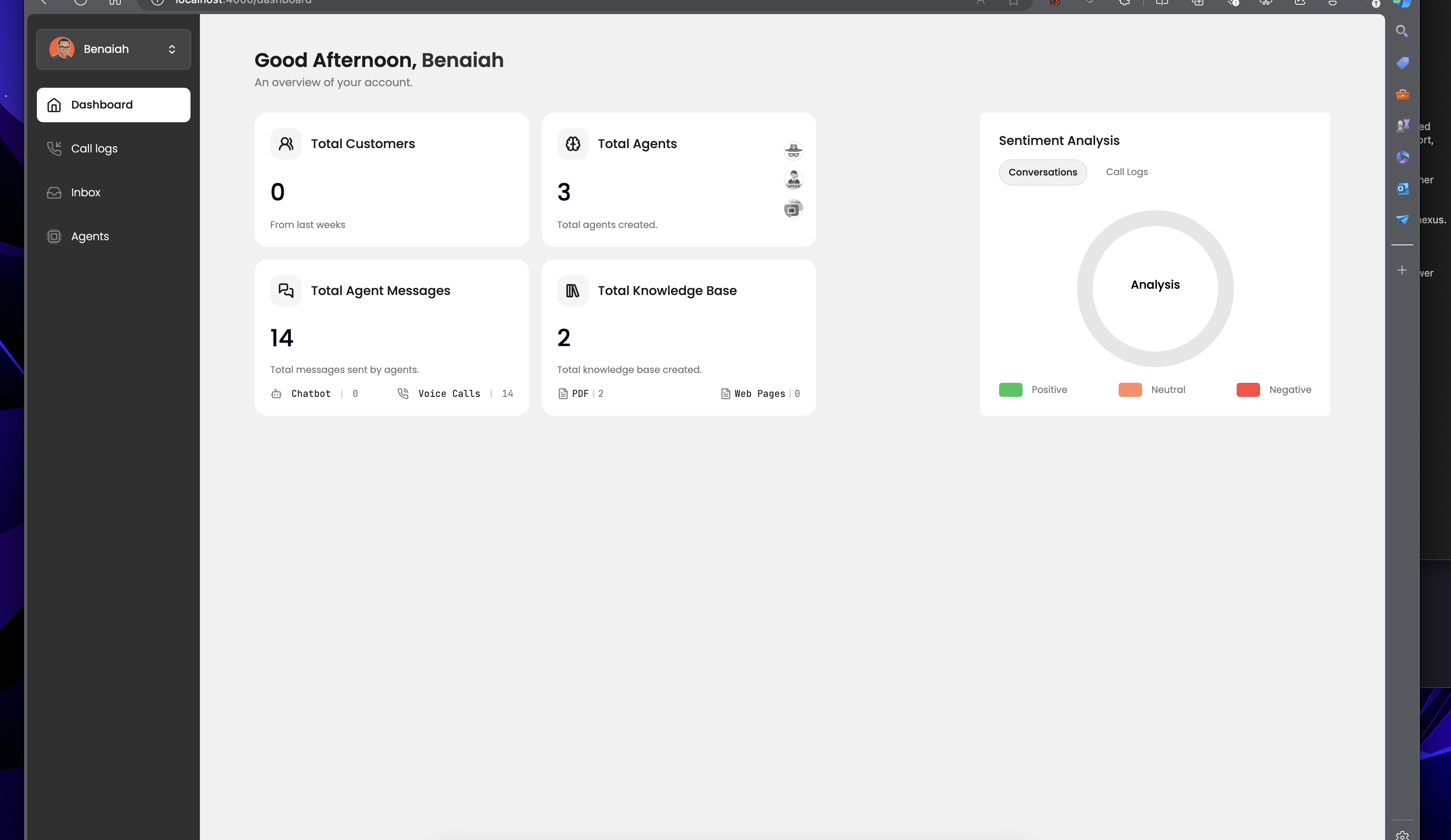The width and height of the screenshot is (1451, 840).
Task: Go to Inbox from the sidebar
Action: pos(85,192)
